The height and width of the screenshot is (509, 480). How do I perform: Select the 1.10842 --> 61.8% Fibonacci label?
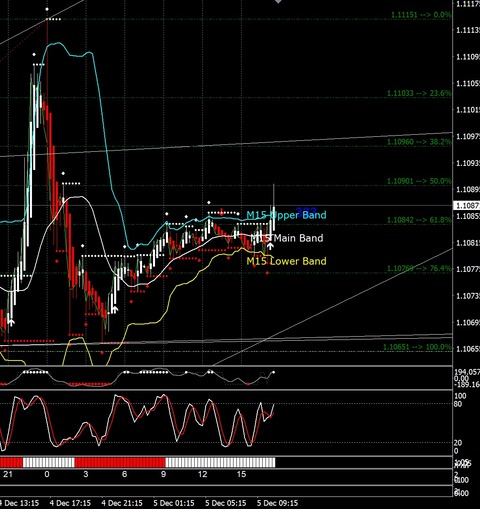click(x=419, y=220)
